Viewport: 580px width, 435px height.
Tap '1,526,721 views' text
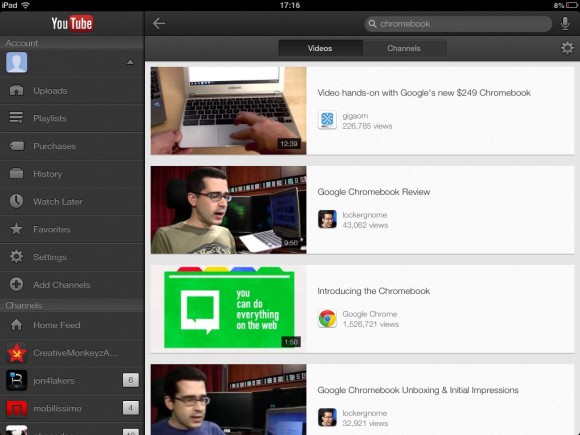coord(371,324)
